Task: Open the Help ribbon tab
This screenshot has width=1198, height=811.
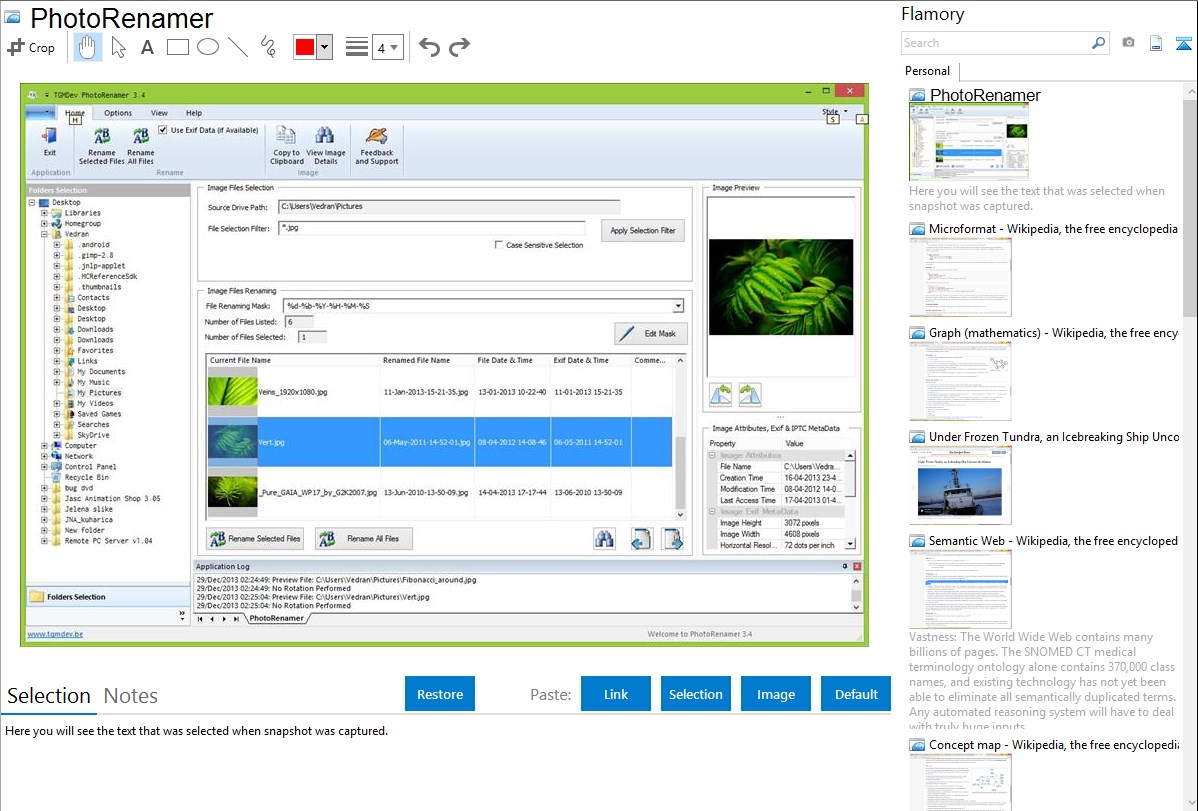Action: coord(194,112)
